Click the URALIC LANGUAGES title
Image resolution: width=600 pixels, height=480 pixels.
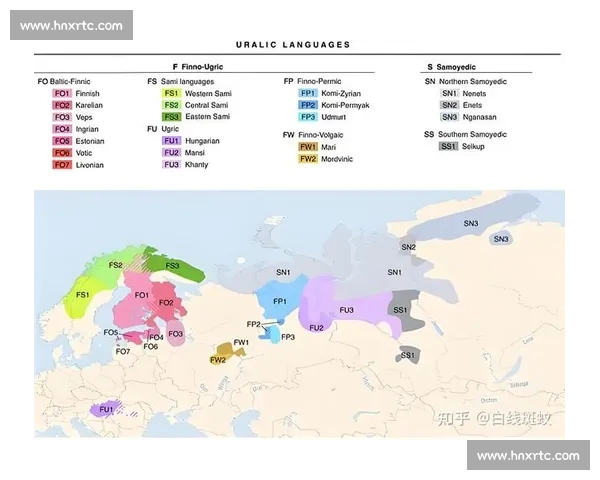point(293,45)
